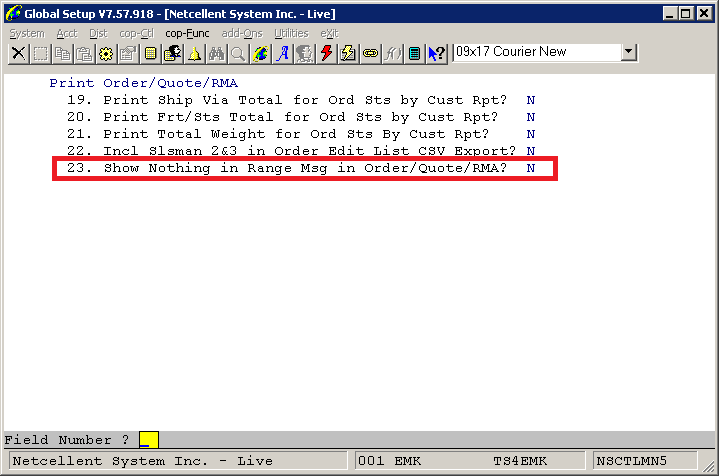Open the Acct menu
This screenshot has width=719, height=476.
click(66, 33)
